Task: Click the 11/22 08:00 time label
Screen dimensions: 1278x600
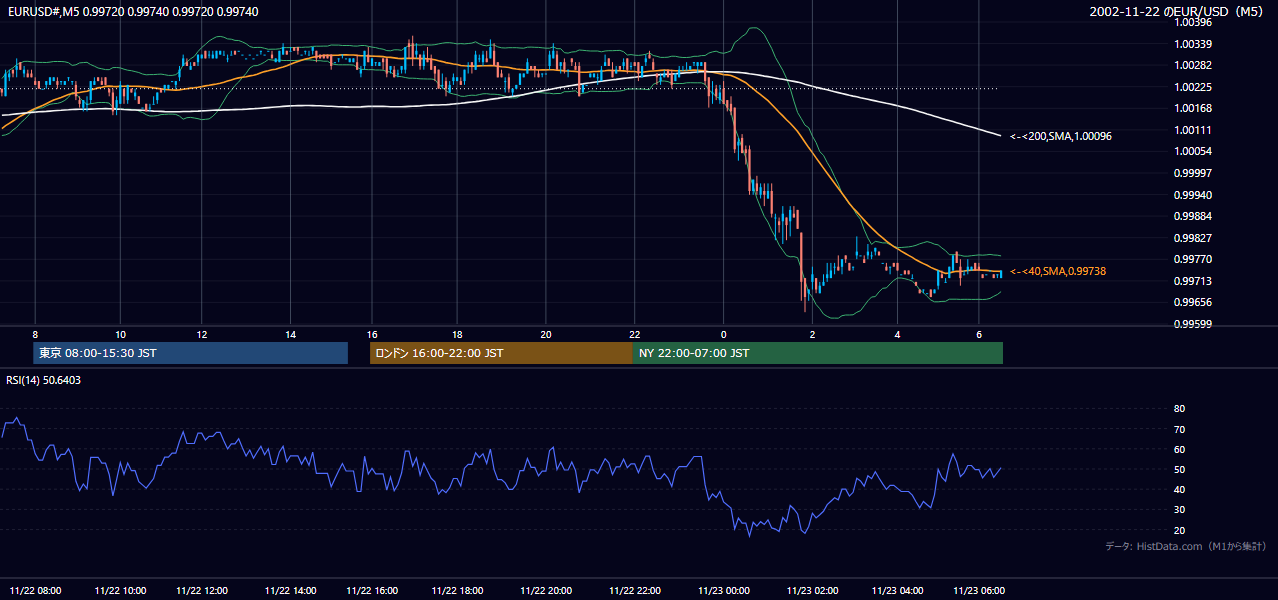Action: pyautogui.click(x=34, y=590)
